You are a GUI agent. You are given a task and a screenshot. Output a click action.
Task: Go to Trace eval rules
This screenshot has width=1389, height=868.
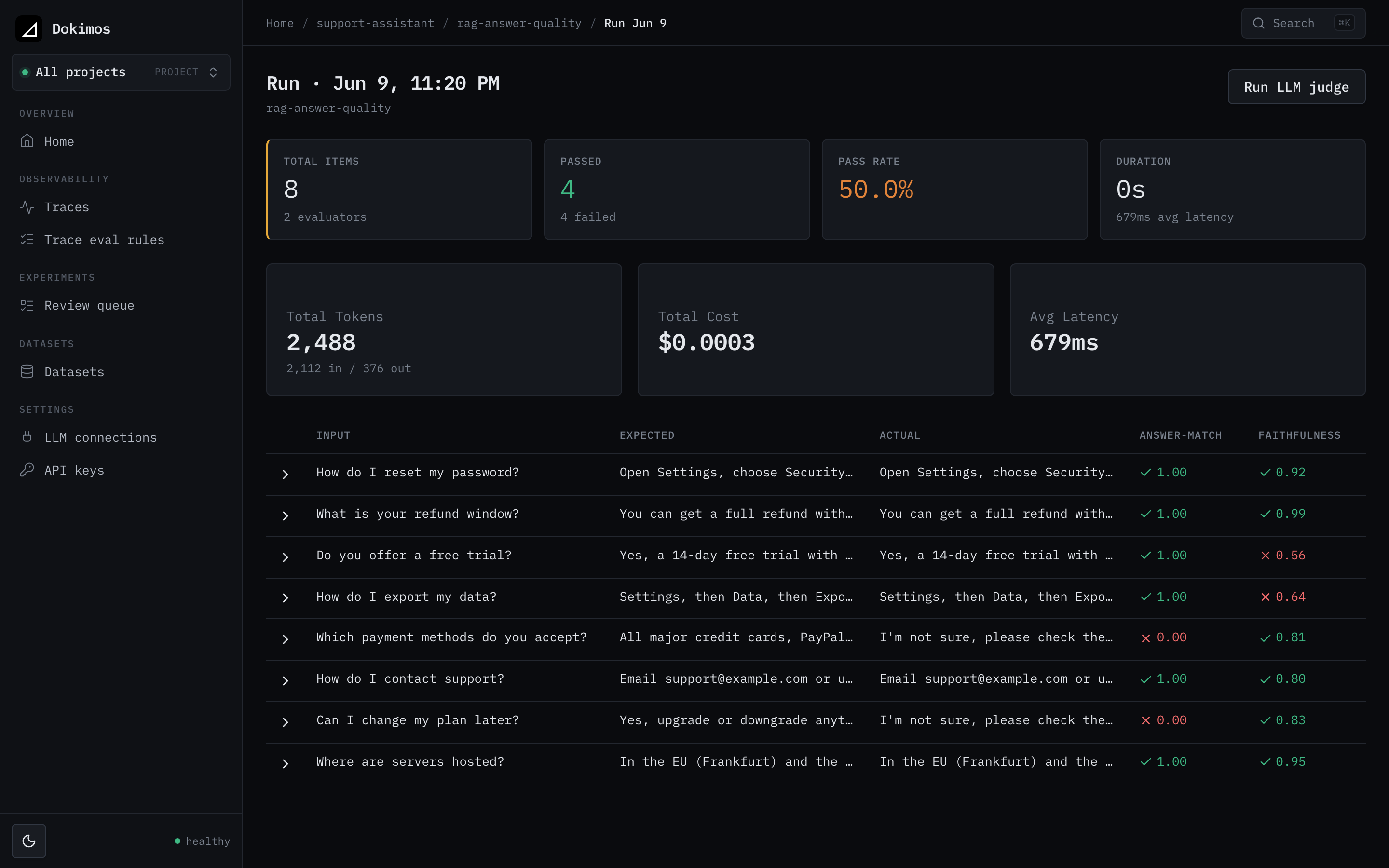click(x=121, y=239)
